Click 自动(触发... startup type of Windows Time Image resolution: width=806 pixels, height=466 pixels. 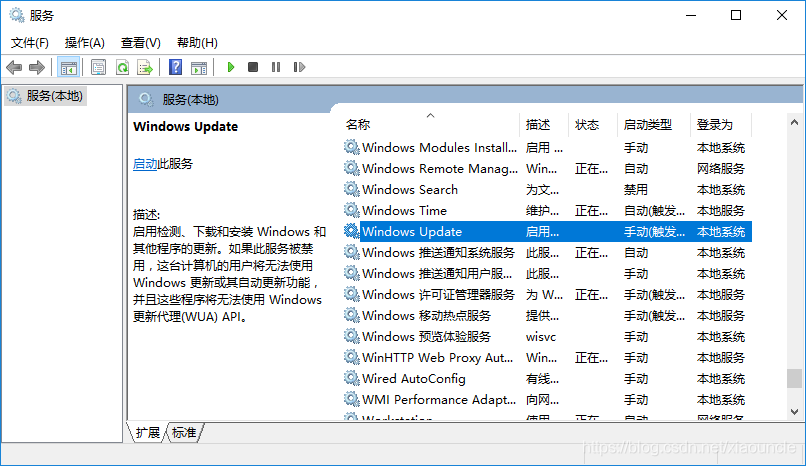point(654,211)
